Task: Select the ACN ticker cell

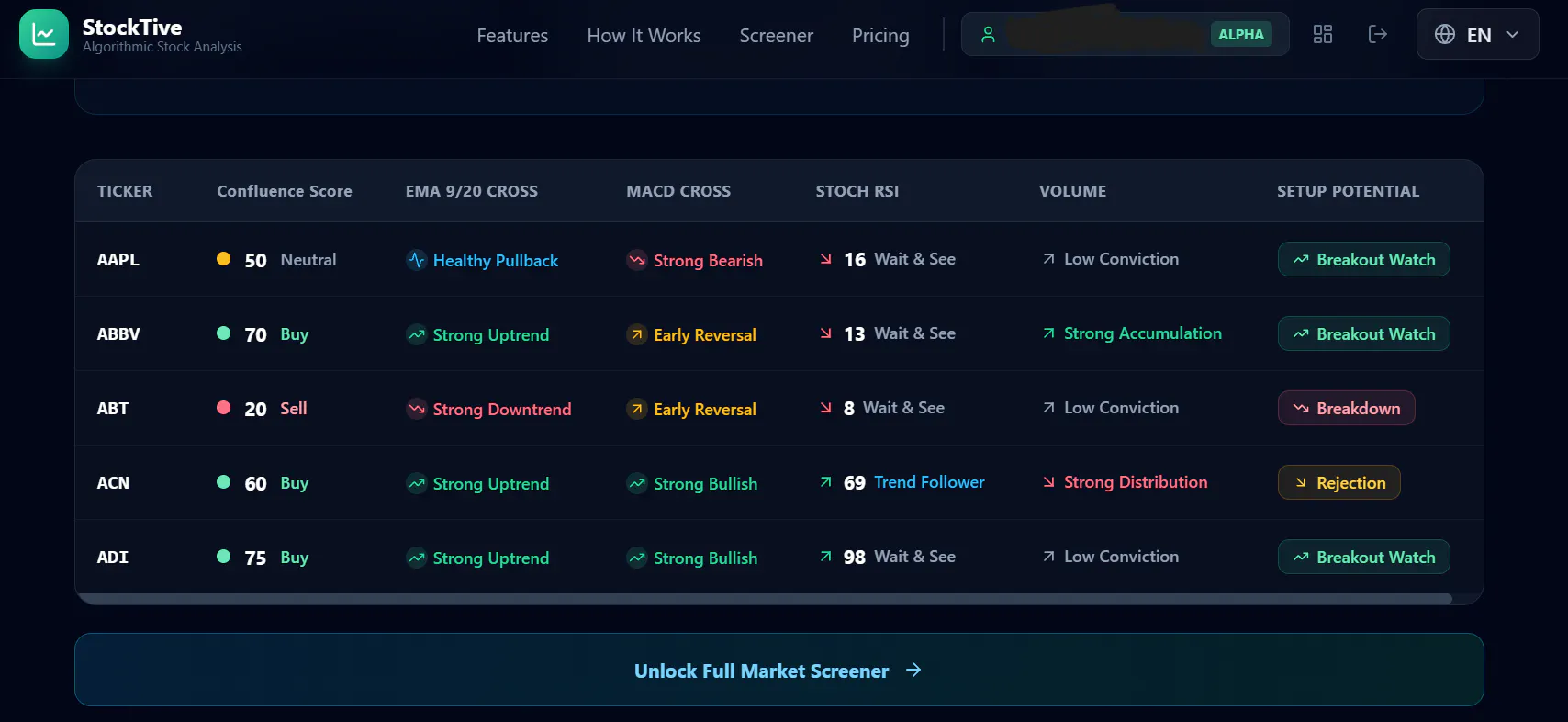Action: click(113, 483)
